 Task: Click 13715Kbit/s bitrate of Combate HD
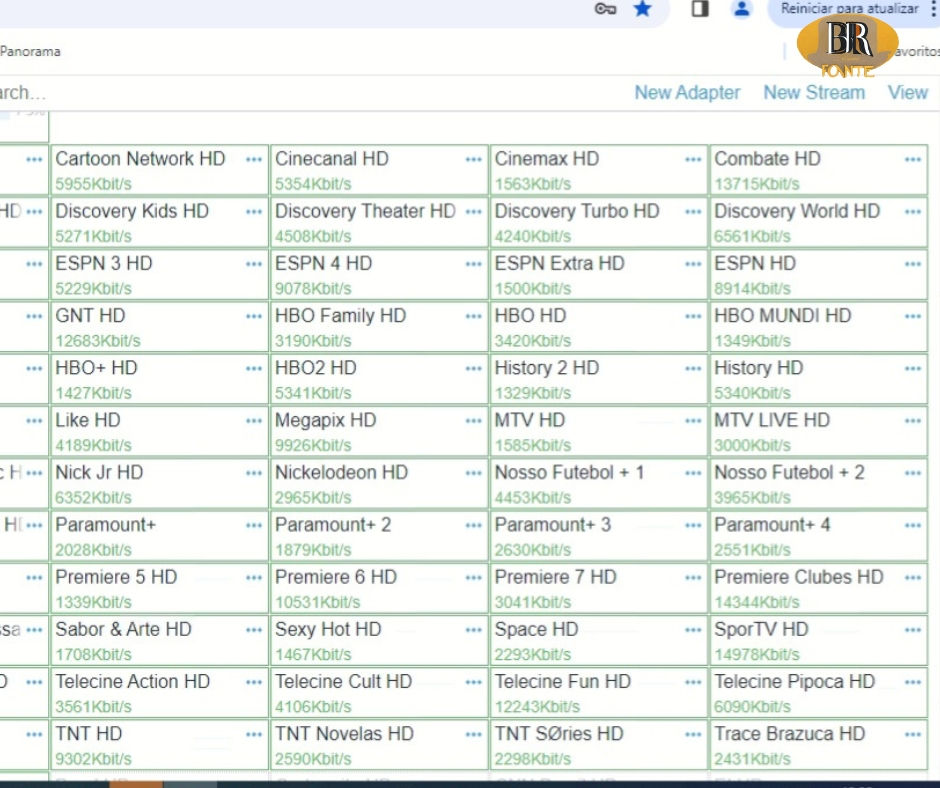pyautogui.click(x=757, y=184)
